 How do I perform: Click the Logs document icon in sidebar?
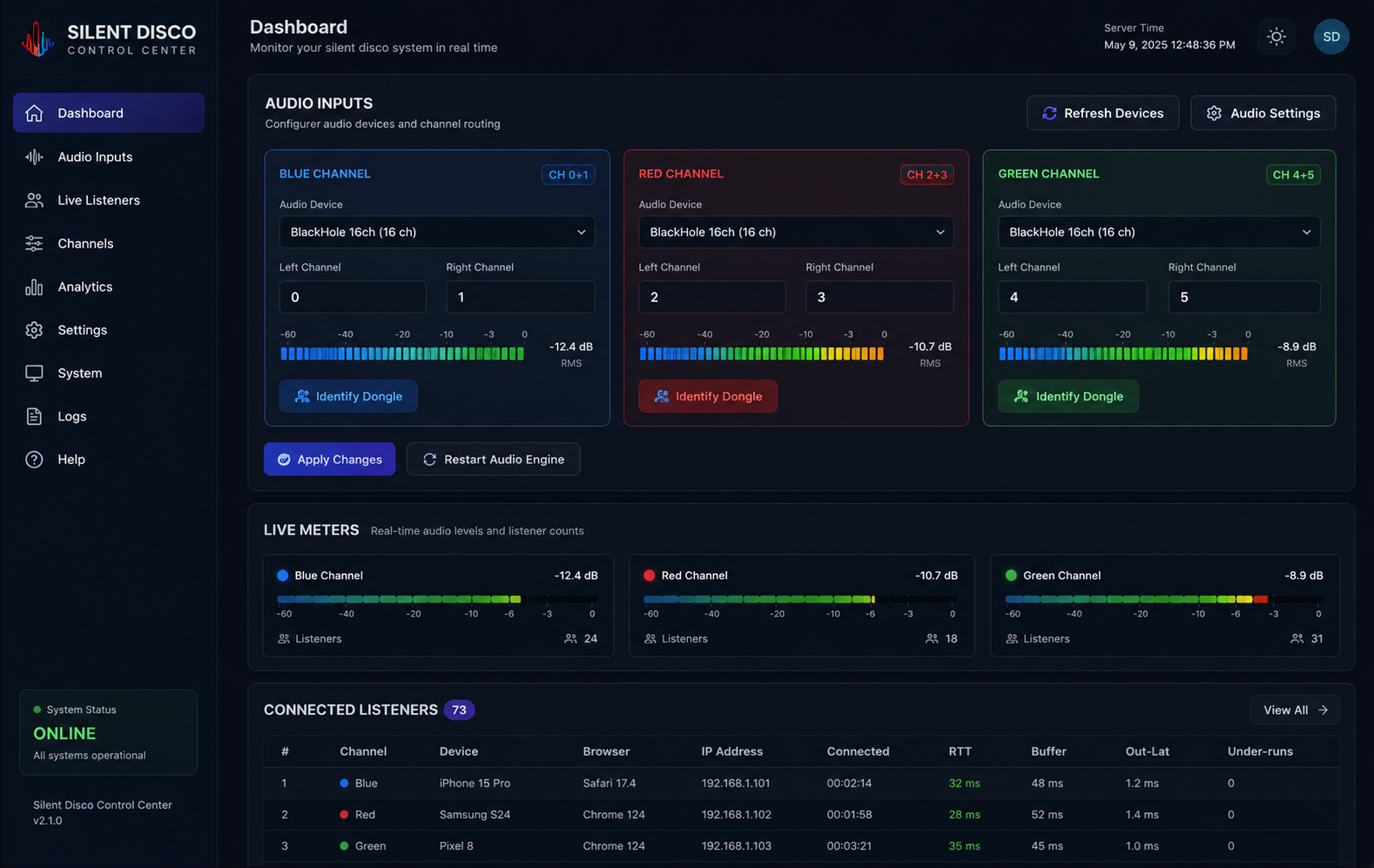34,416
